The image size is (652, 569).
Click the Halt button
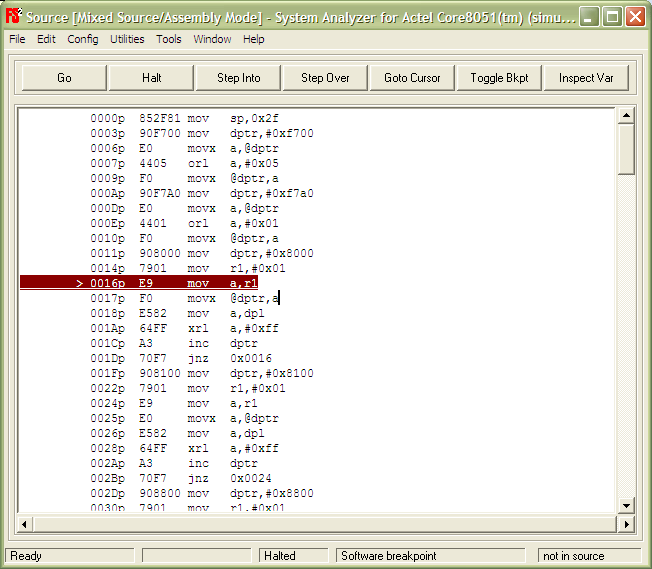coord(151,78)
